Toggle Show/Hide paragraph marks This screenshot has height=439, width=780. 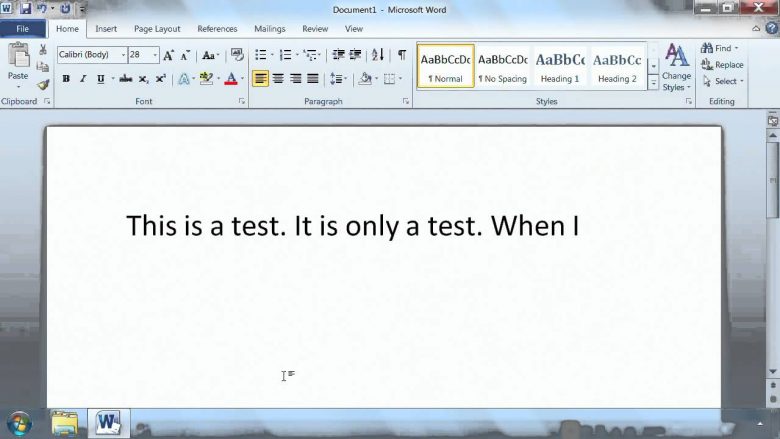(x=401, y=55)
